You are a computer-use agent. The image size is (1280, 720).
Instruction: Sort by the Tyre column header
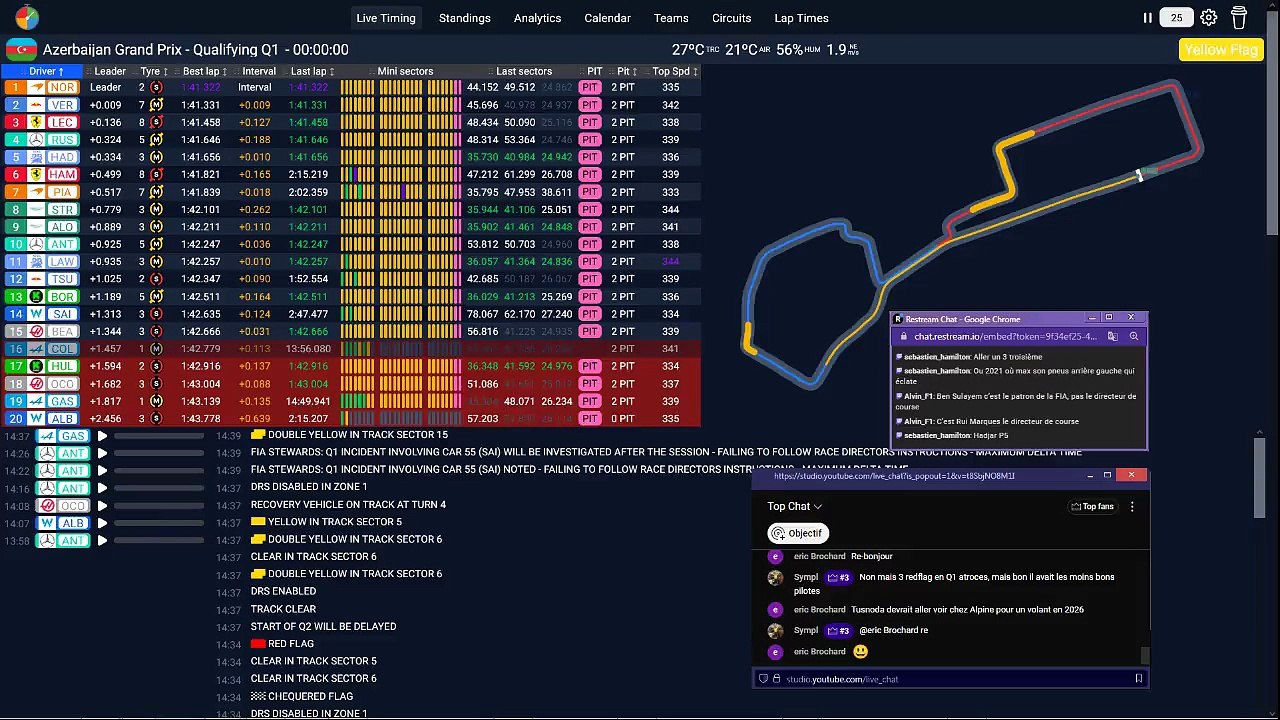coord(154,71)
